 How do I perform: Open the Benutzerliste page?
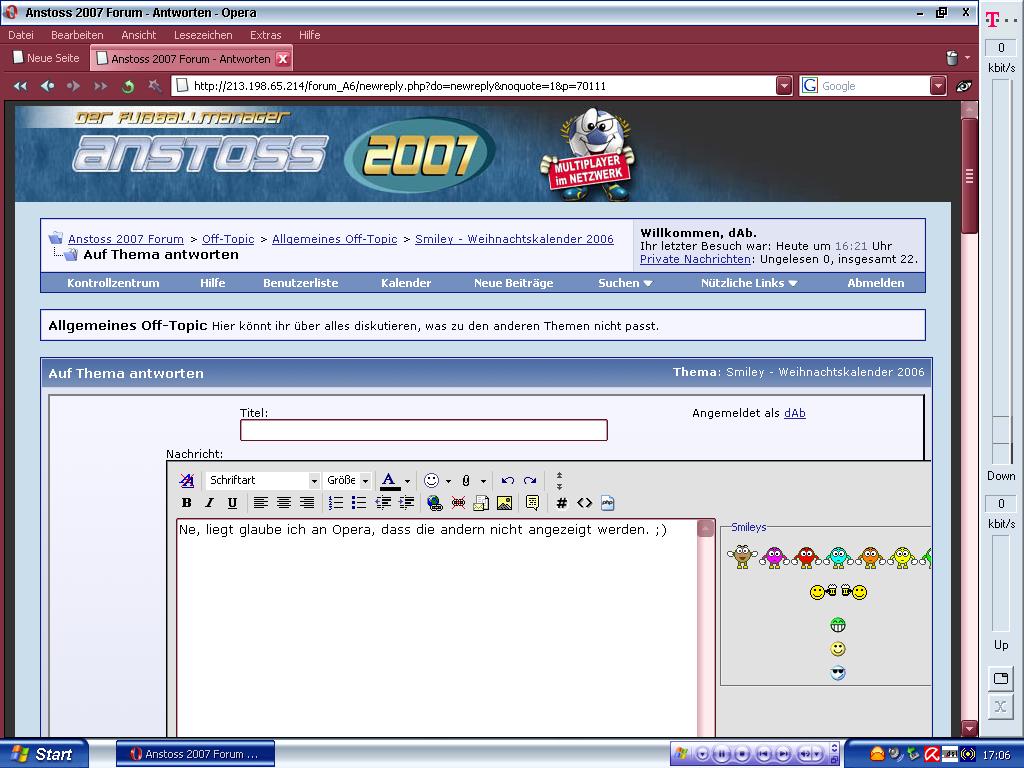pos(300,283)
